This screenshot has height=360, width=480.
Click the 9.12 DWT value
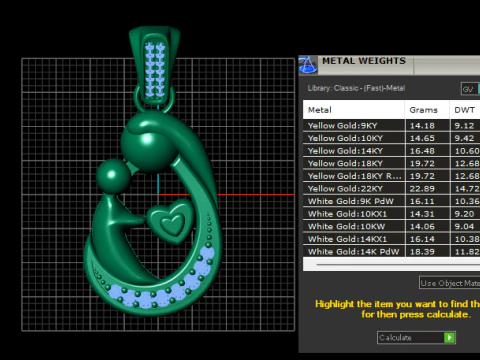pyautogui.click(x=464, y=126)
